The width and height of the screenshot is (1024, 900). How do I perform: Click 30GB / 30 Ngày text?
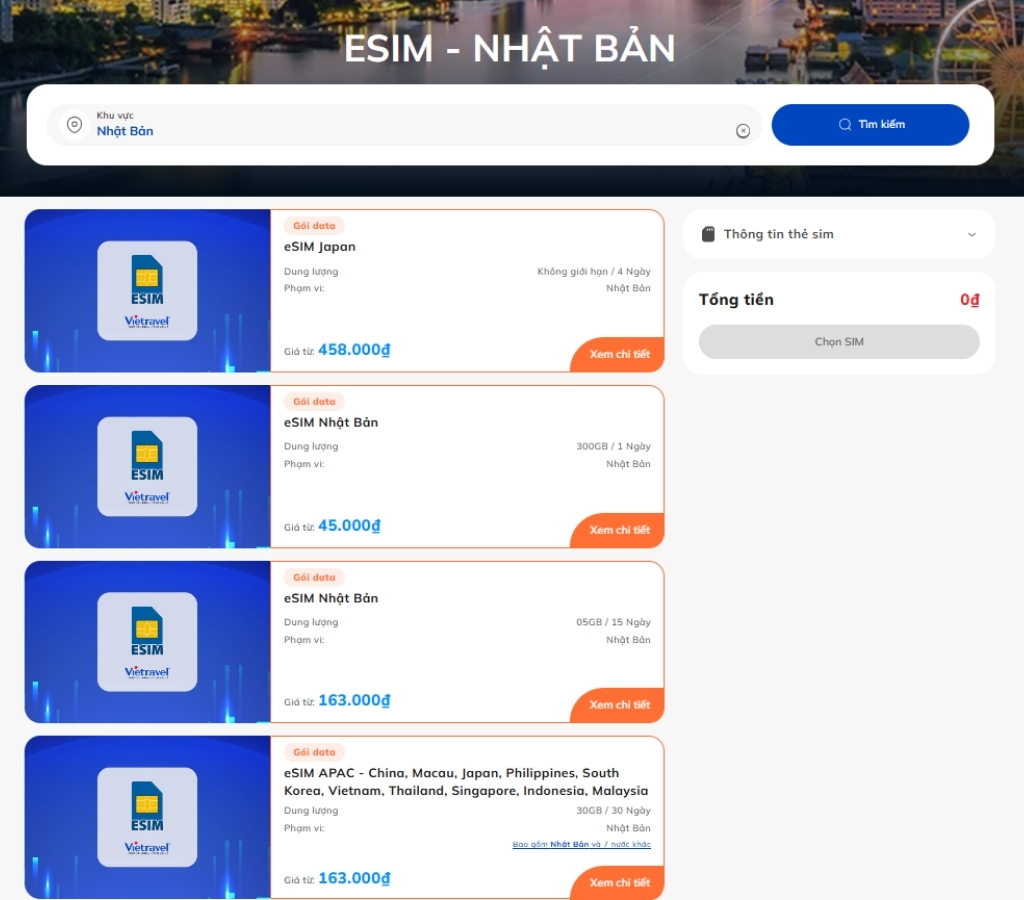613,810
